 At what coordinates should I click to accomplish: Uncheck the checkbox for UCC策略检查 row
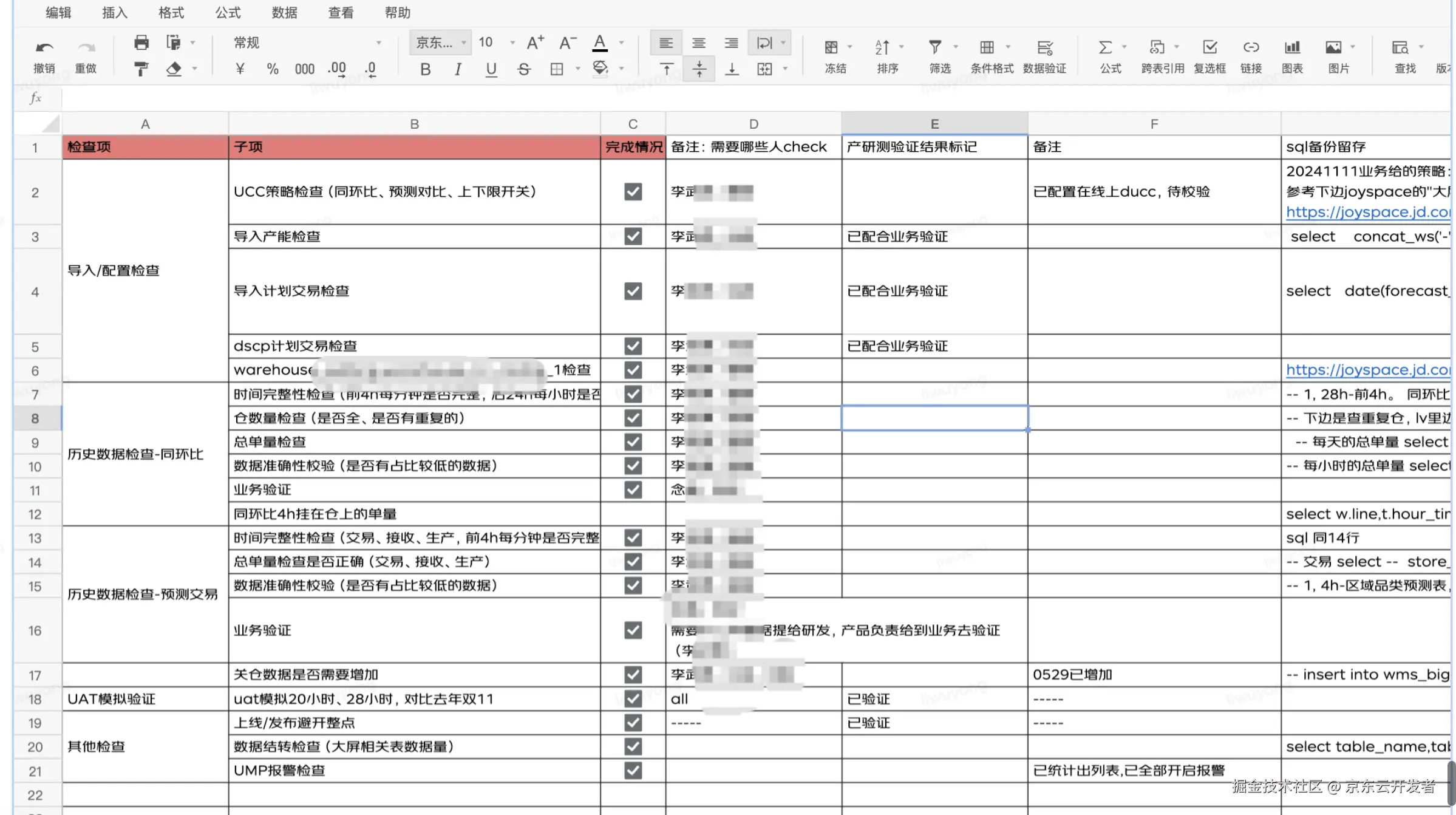pyautogui.click(x=633, y=192)
